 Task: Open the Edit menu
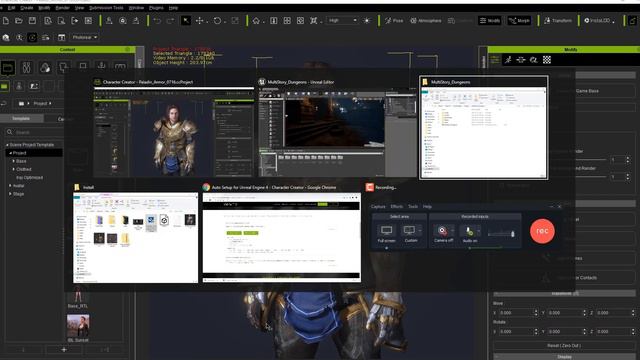click(x=11, y=8)
